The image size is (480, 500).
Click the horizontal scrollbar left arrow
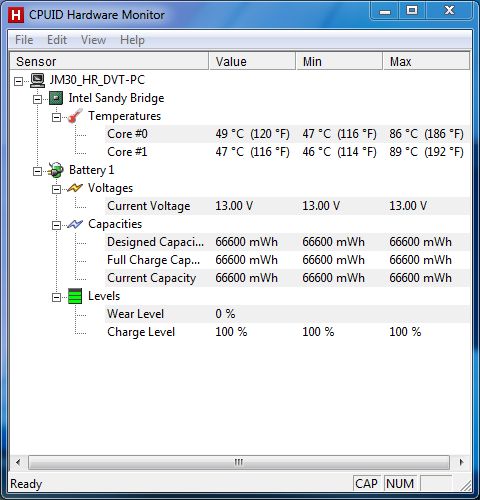click(x=18, y=462)
